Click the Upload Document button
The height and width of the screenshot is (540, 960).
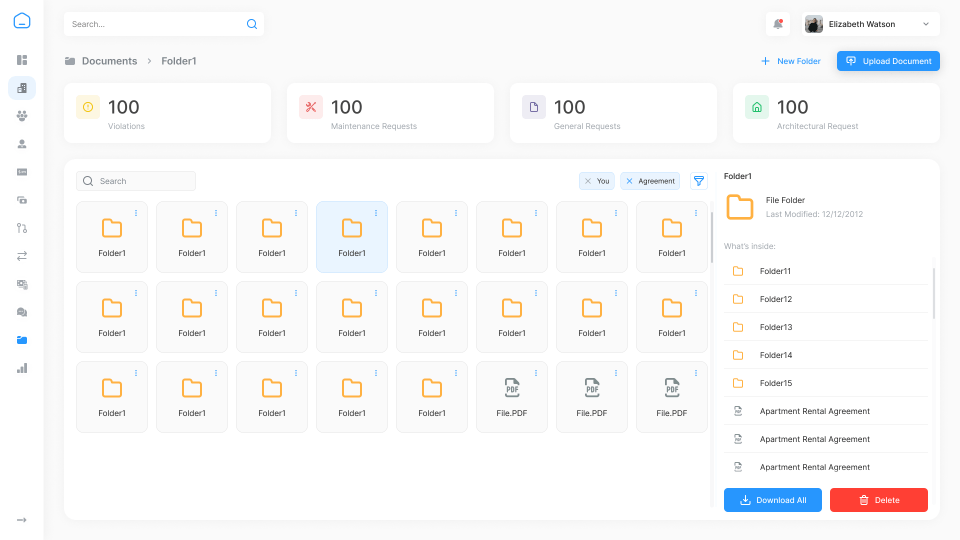point(888,61)
